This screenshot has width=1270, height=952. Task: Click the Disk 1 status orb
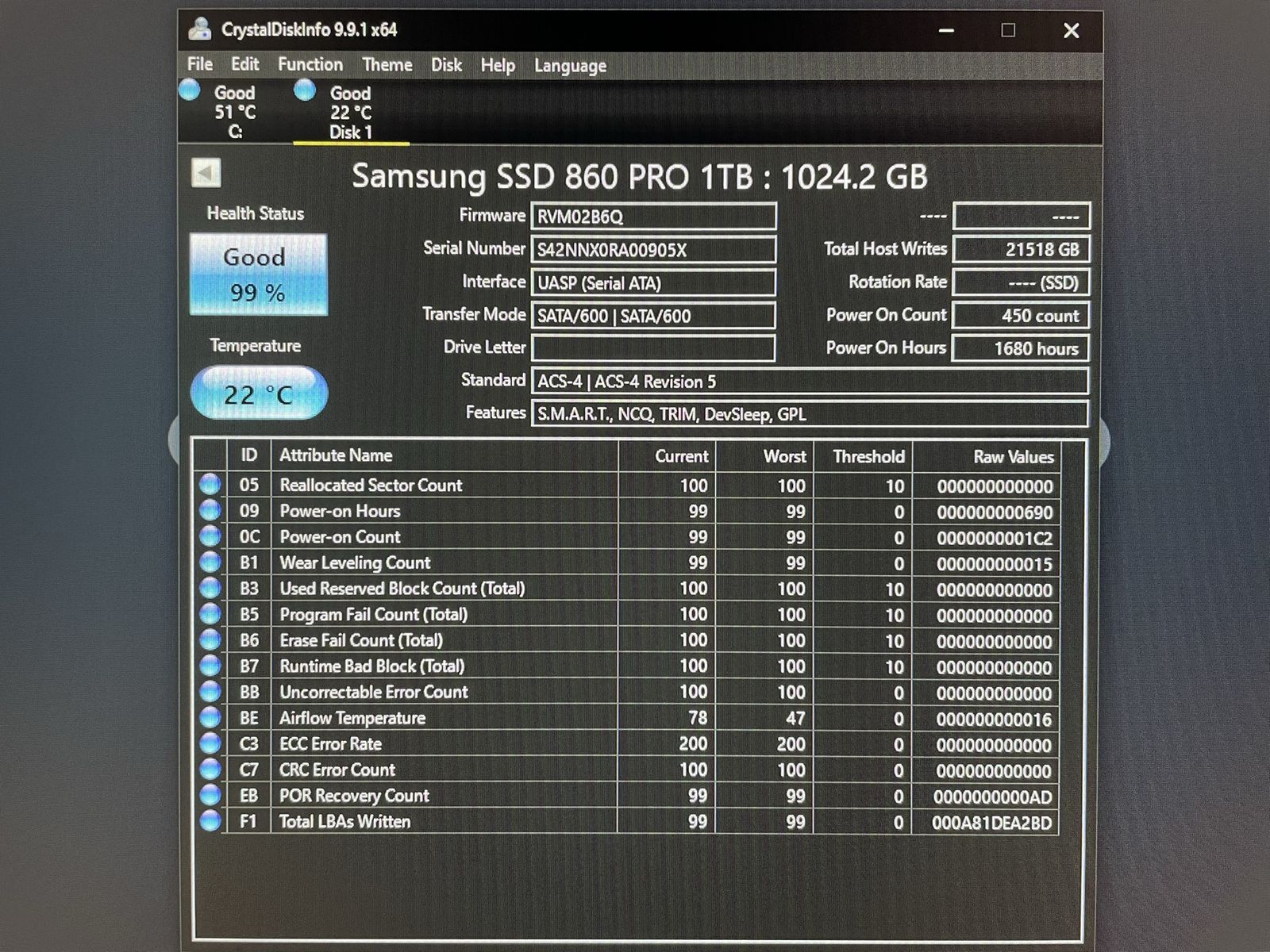(x=305, y=90)
